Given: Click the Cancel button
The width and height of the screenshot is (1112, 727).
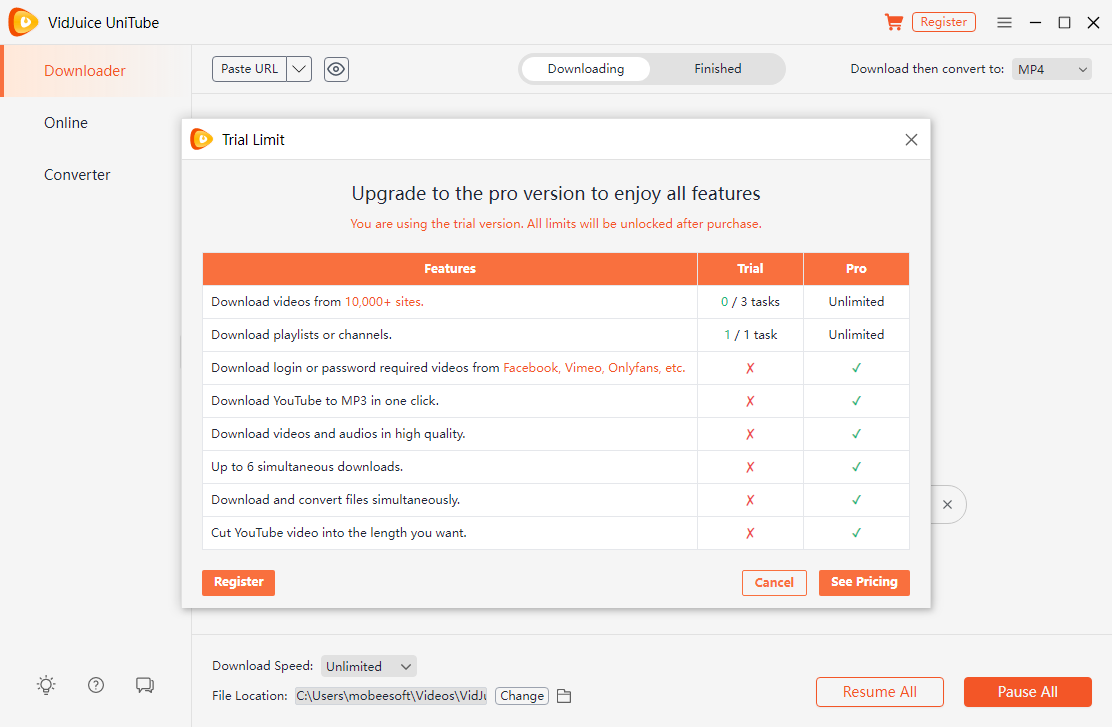Looking at the screenshot, I should pyautogui.click(x=774, y=582).
